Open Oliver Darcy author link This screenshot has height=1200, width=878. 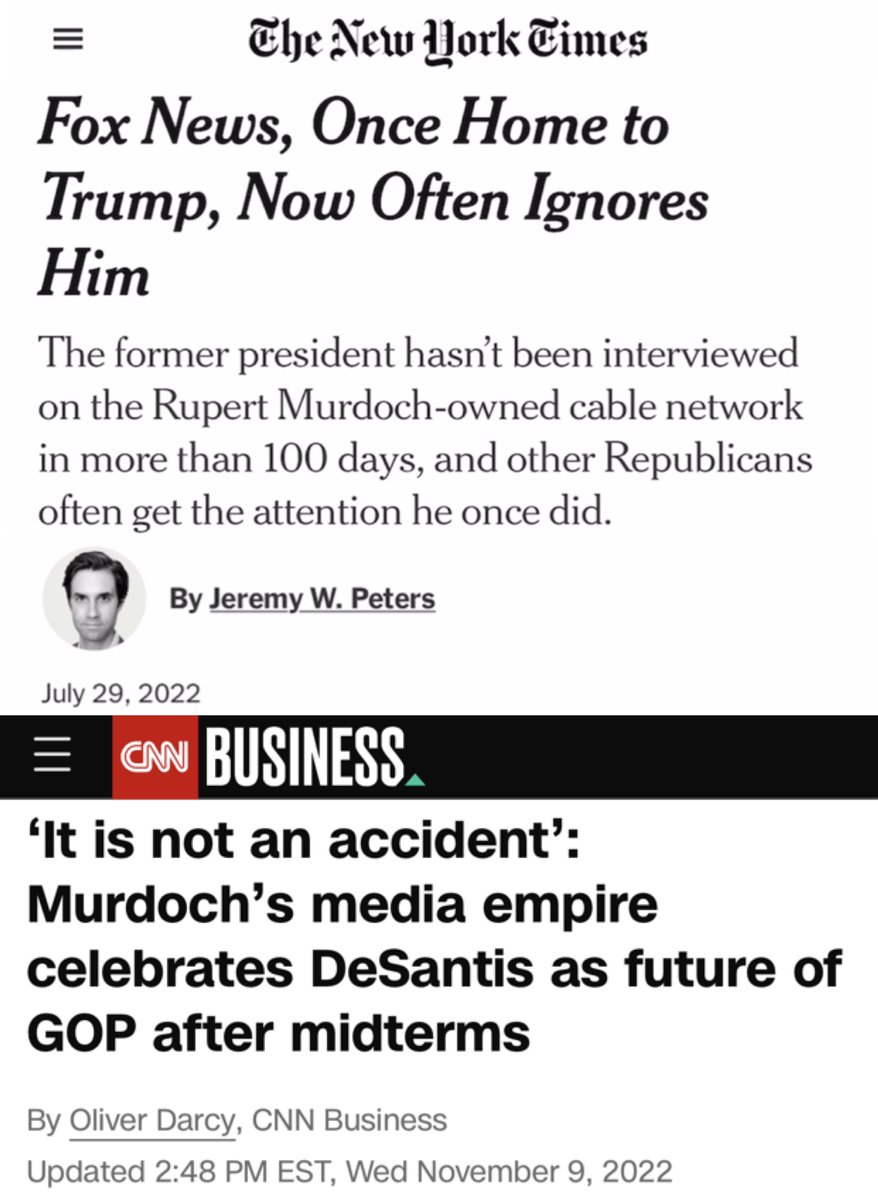click(153, 1120)
